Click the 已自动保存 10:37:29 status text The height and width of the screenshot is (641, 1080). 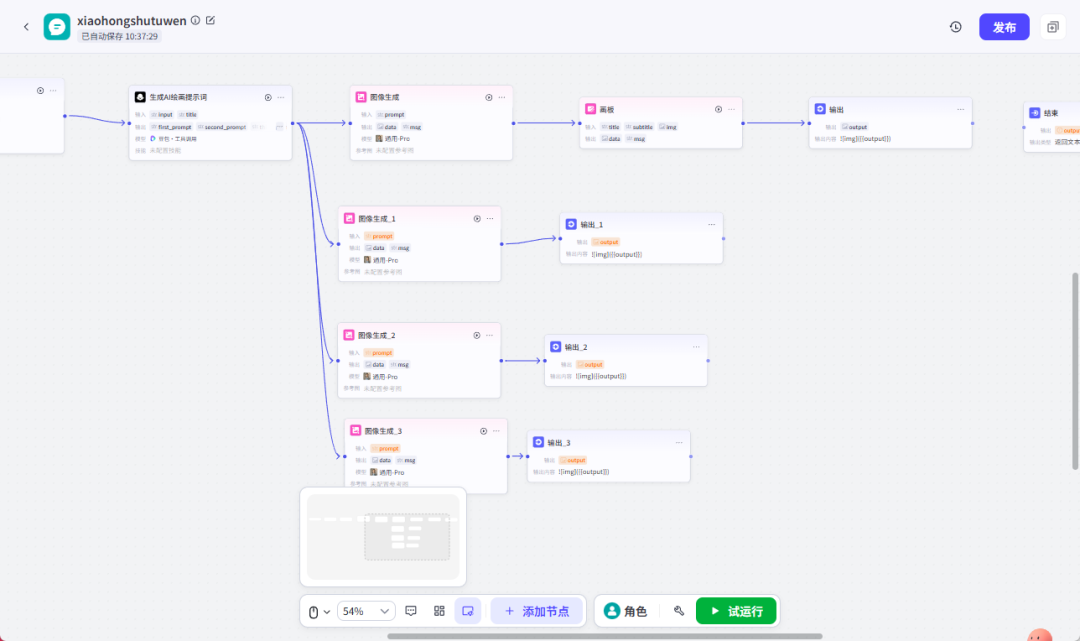click(119, 36)
